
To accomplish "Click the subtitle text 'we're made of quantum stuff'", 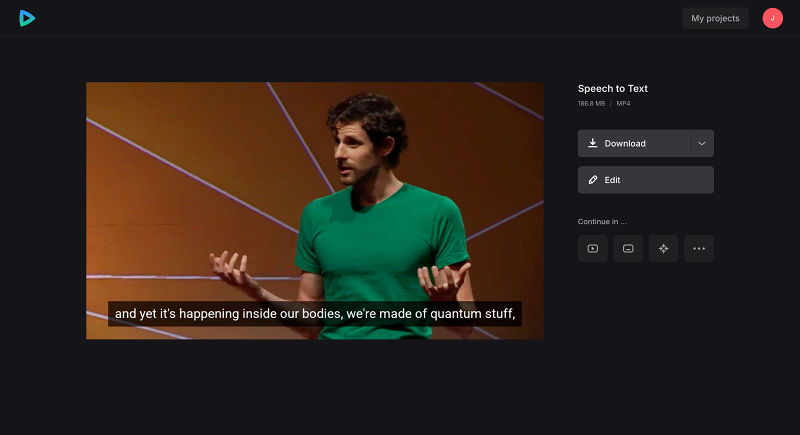I will tap(430, 314).
